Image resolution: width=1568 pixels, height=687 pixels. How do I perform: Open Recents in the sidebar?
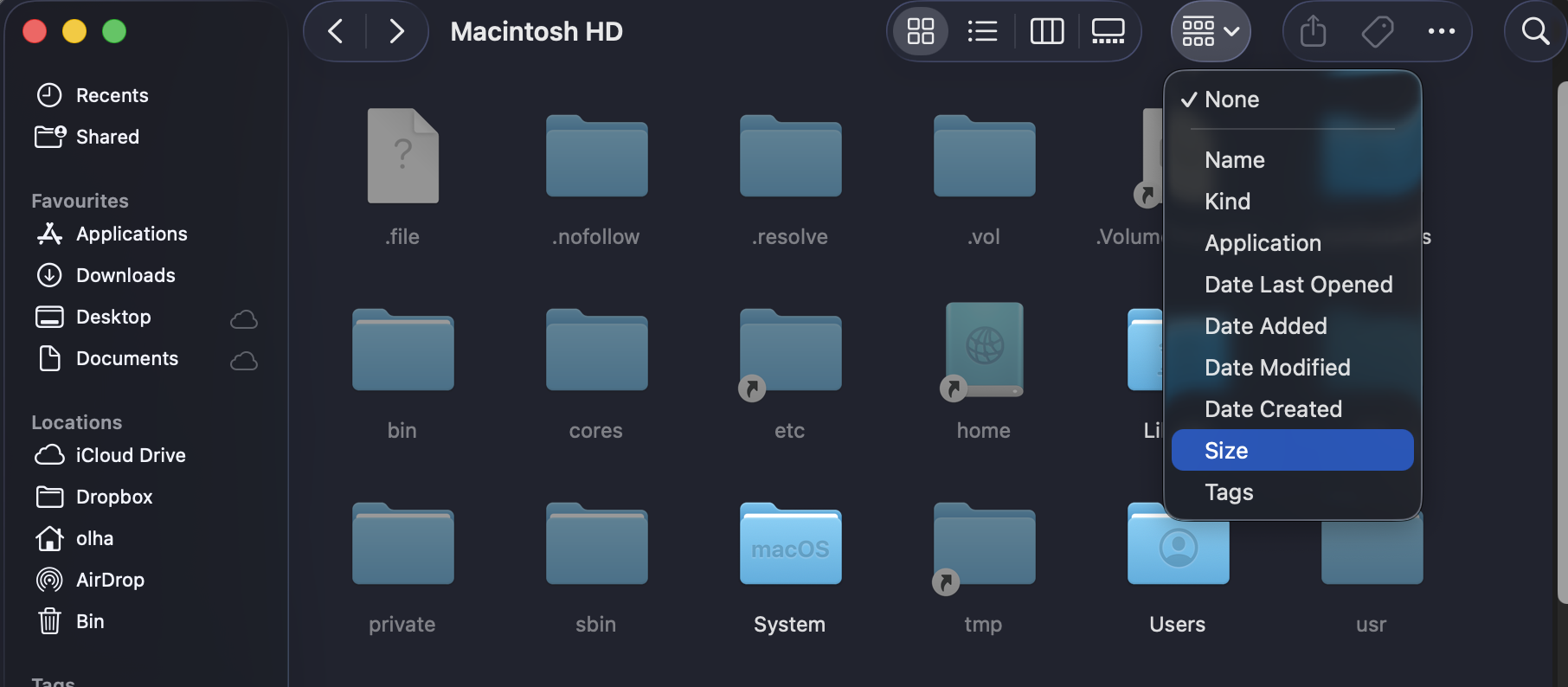(147, 95)
